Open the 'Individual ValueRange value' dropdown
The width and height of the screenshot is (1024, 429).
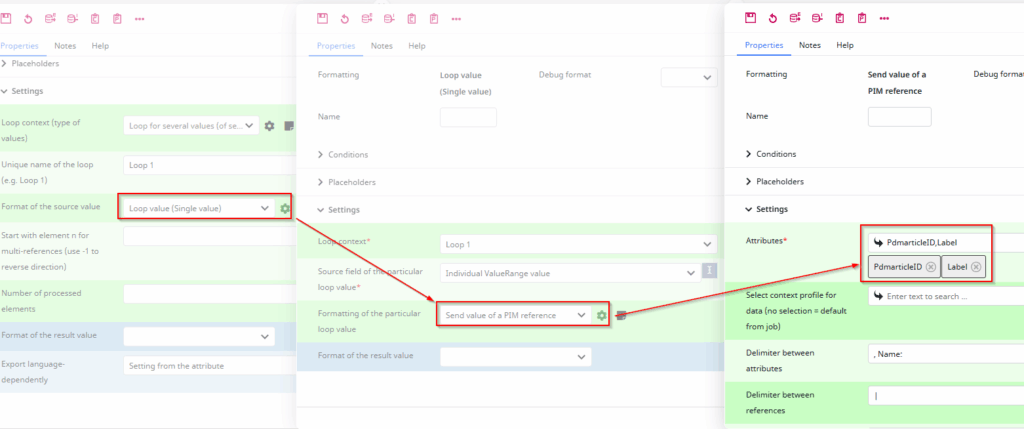tap(569, 274)
